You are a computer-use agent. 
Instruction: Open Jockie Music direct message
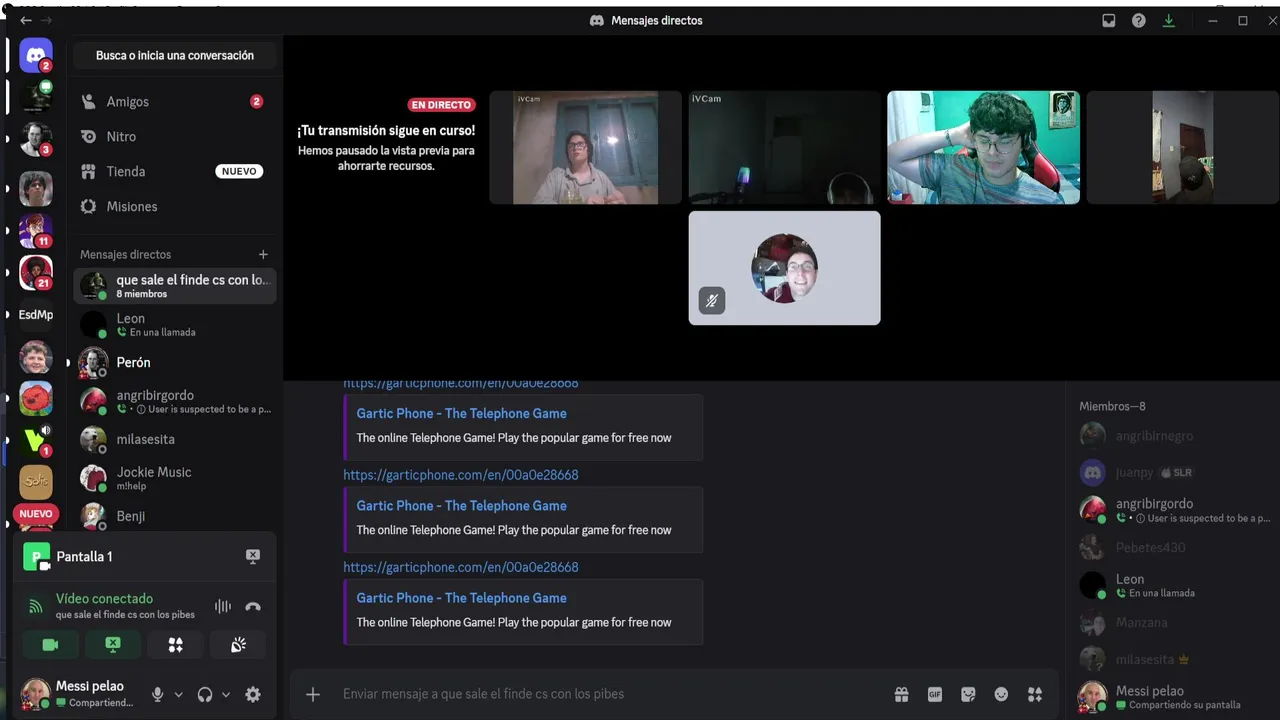174,478
